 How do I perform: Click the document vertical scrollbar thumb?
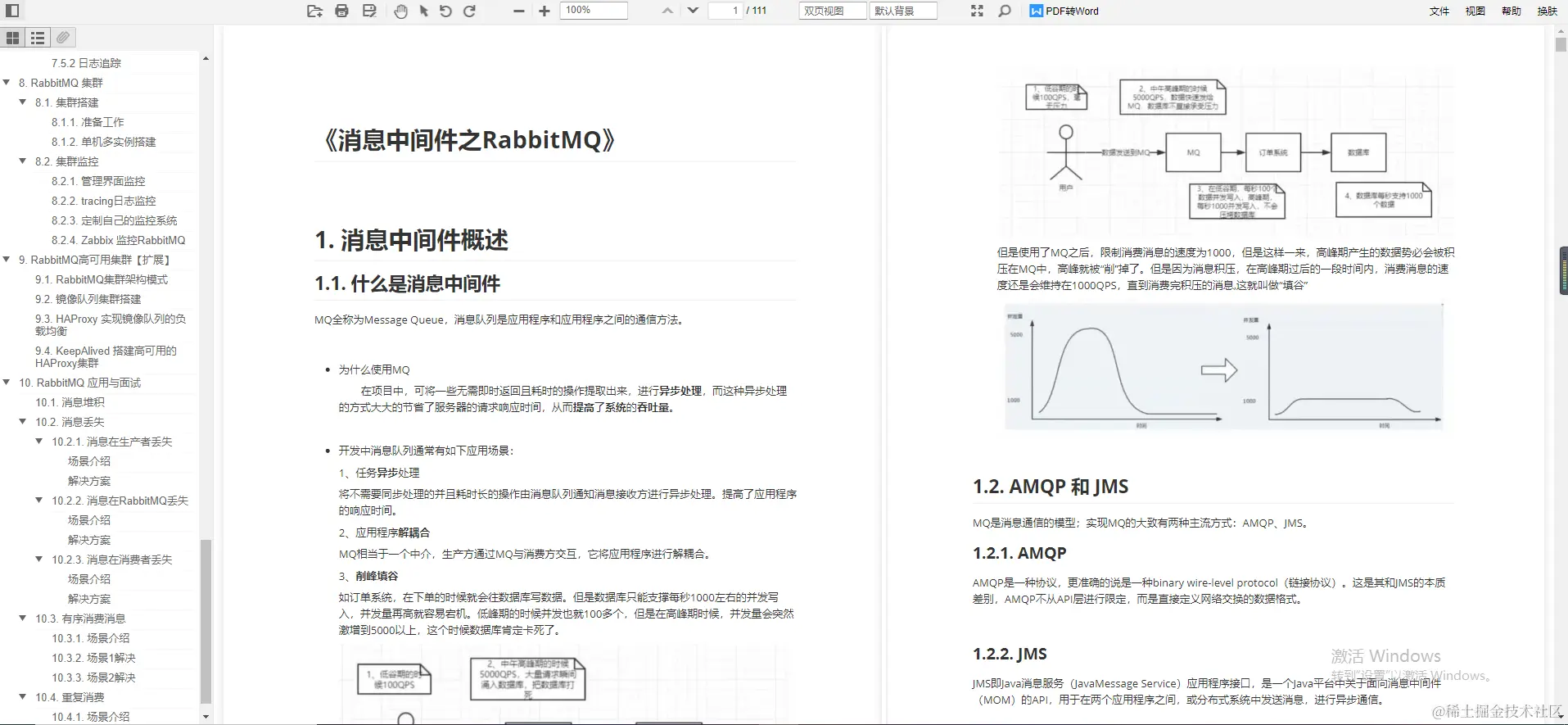(1561, 45)
